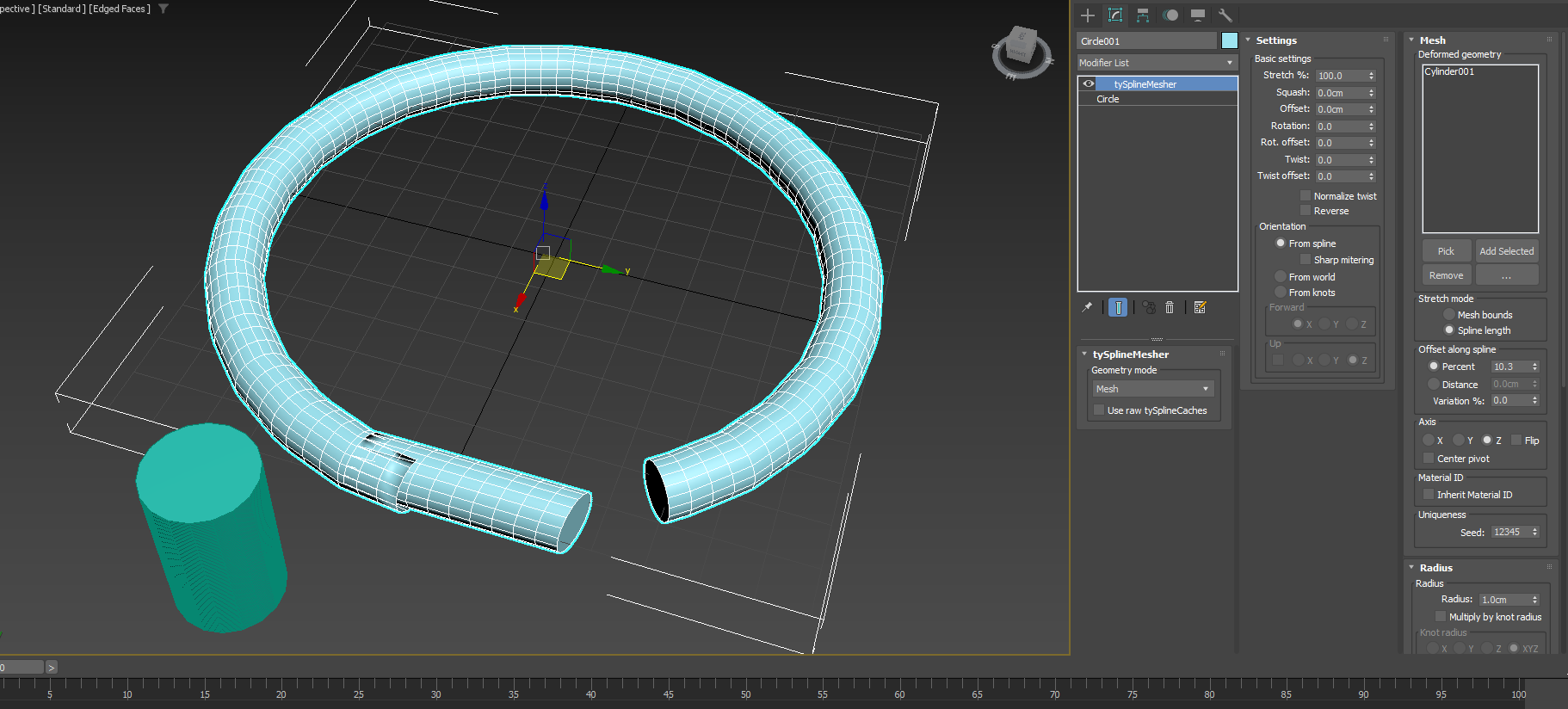Click the Circle001 object name field
1568x709 pixels.
click(1147, 40)
